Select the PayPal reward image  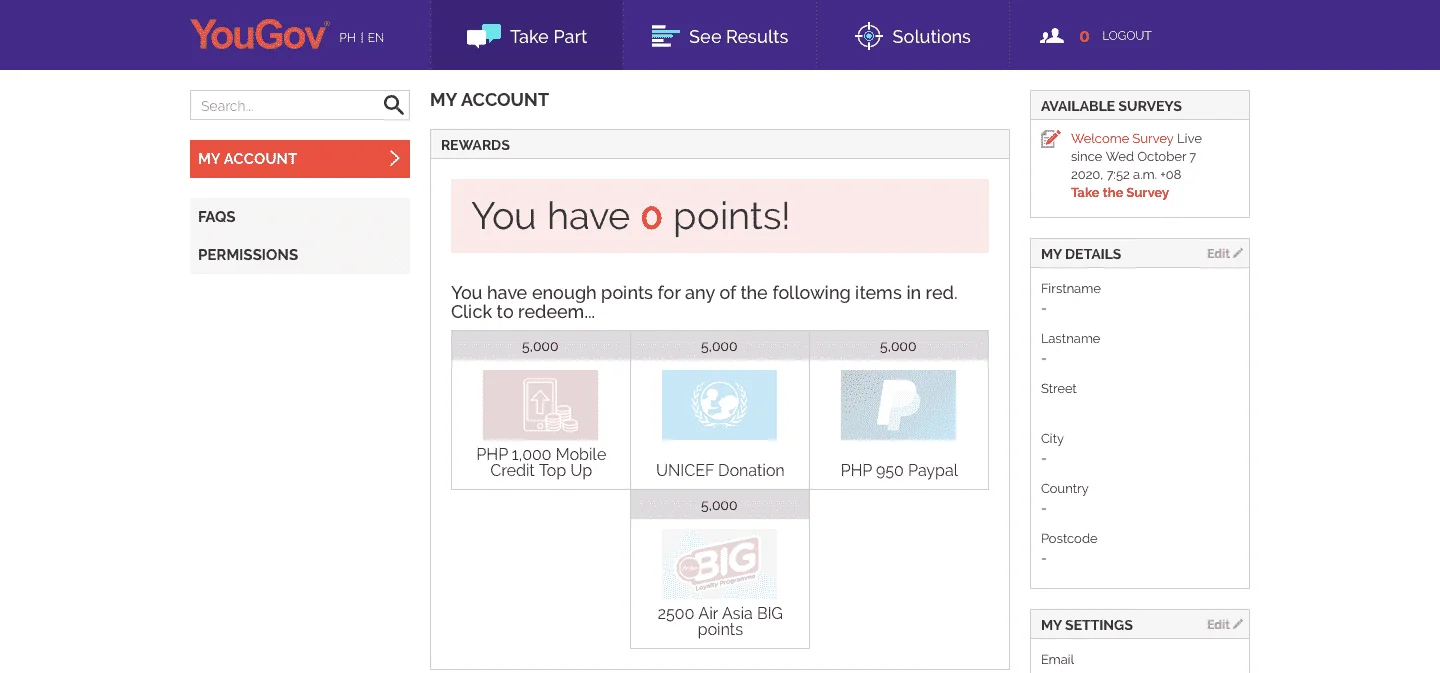point(898,405)
